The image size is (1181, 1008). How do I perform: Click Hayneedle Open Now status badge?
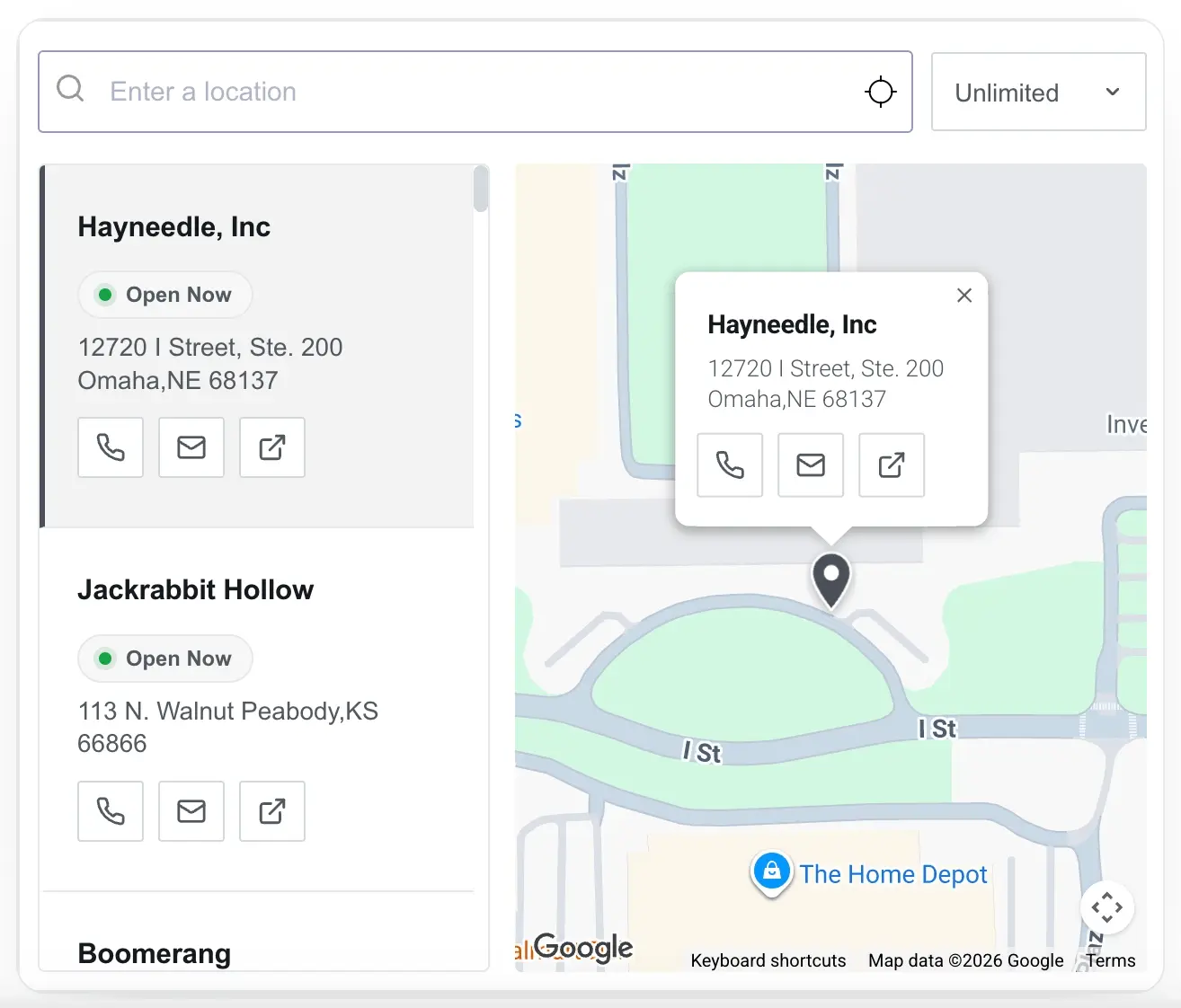click(x=165, y=295)
